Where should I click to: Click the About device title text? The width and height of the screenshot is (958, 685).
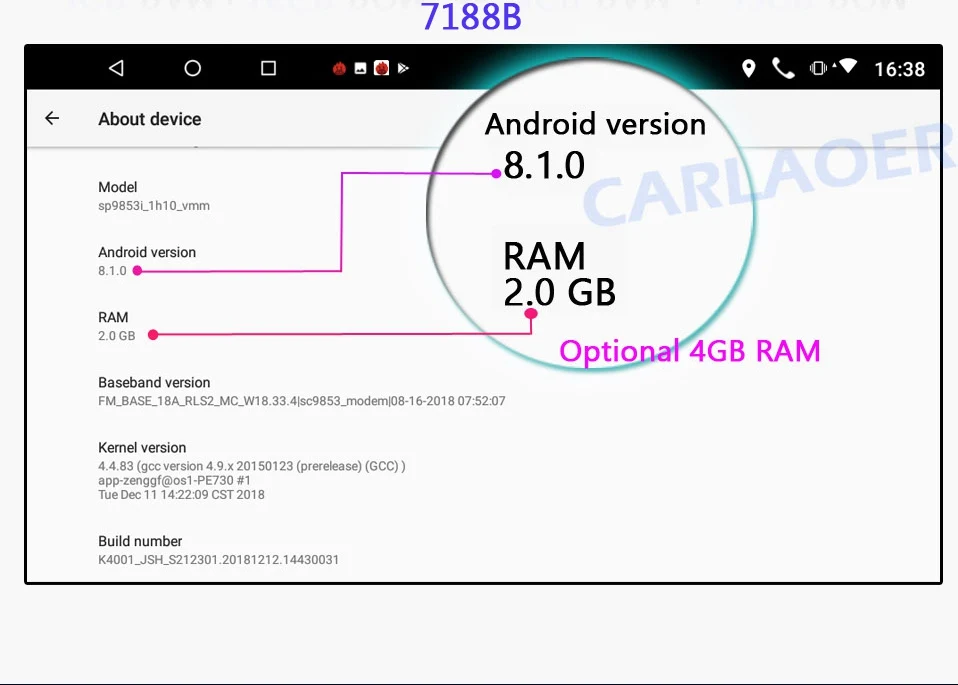[149, 118]
